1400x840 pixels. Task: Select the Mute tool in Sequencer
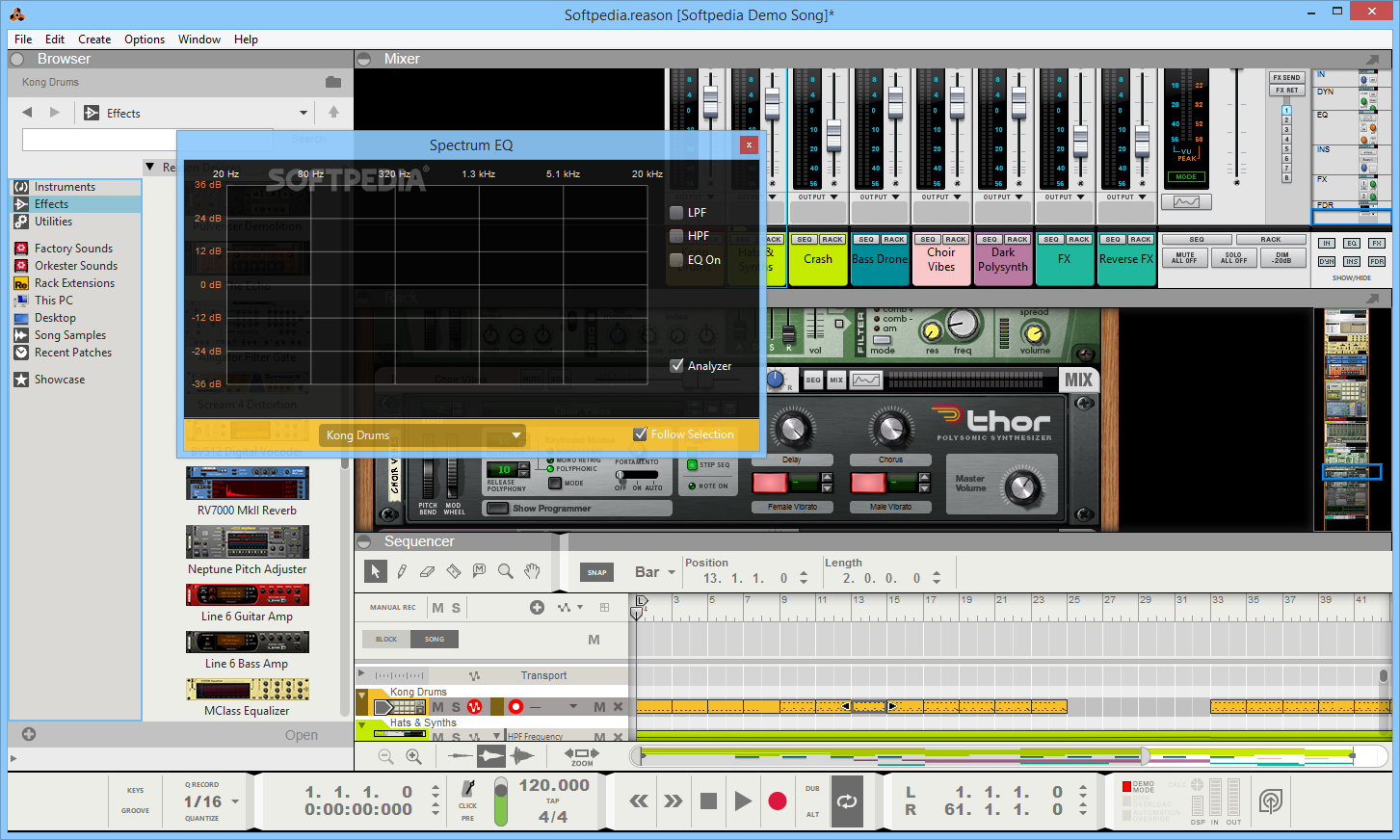click(479, 571)
